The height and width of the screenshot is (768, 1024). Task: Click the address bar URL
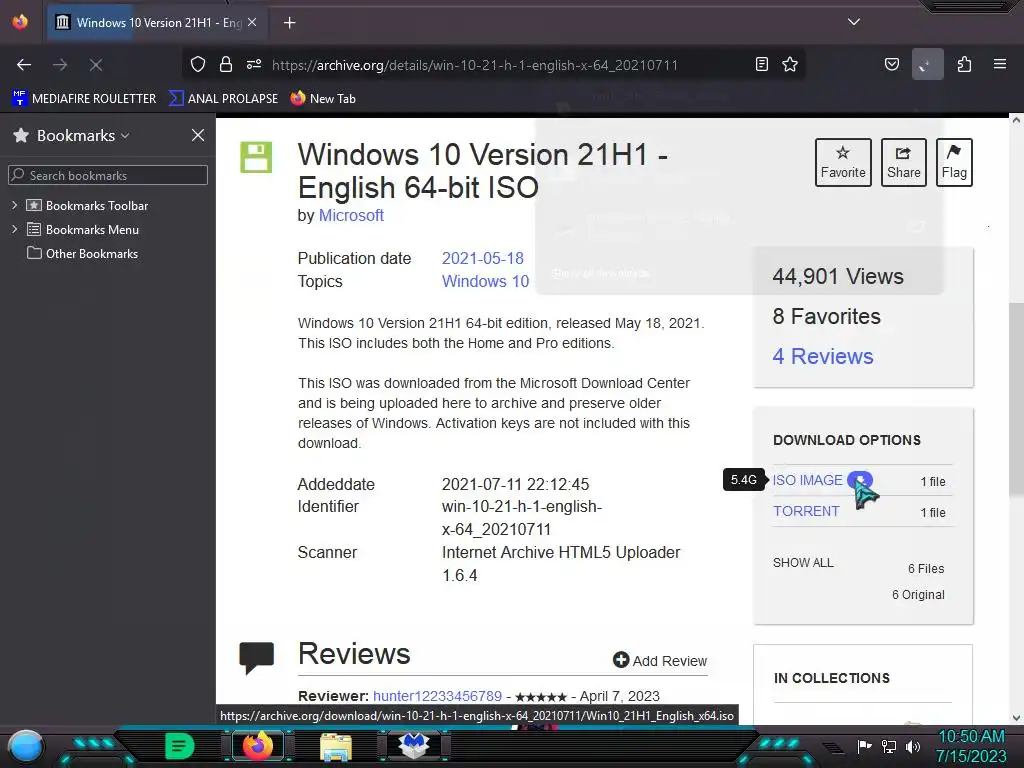tap(475, 65)
